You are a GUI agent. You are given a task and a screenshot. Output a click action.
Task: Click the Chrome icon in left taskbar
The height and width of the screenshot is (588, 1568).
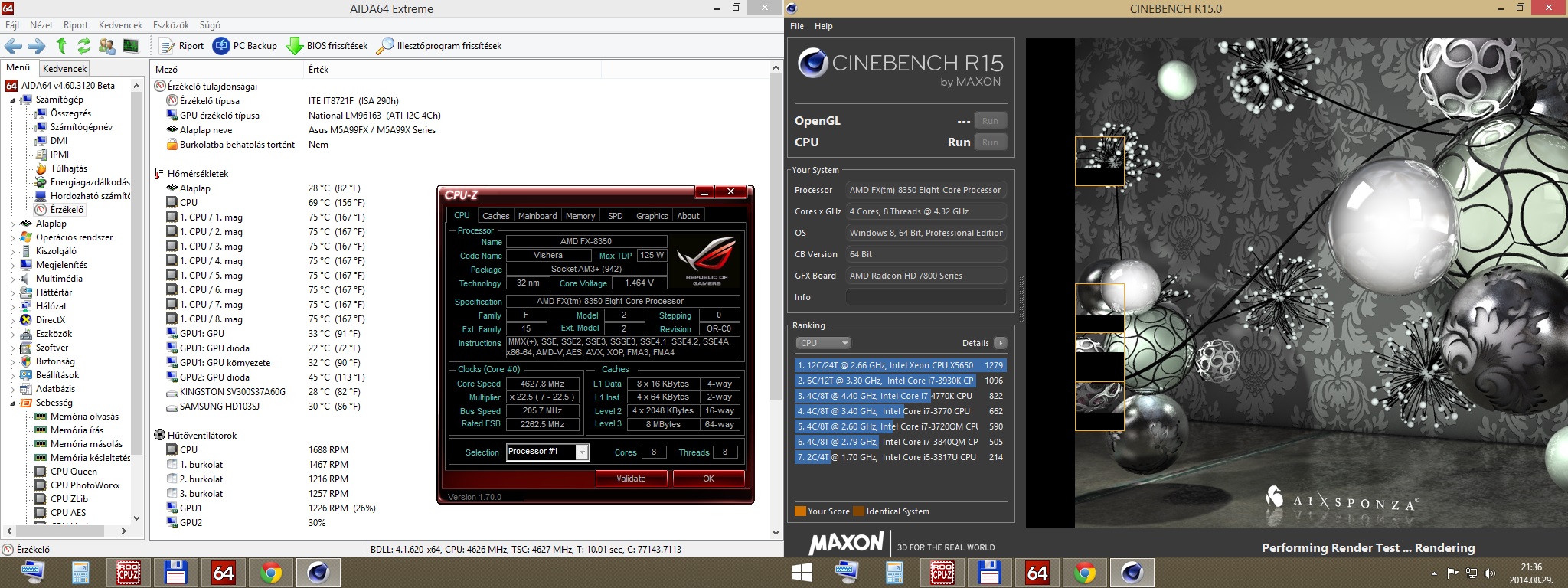270,573
